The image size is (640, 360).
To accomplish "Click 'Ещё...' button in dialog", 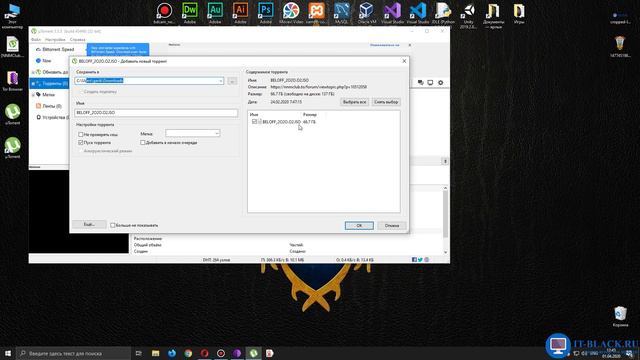I will click(x=89, y=225).
